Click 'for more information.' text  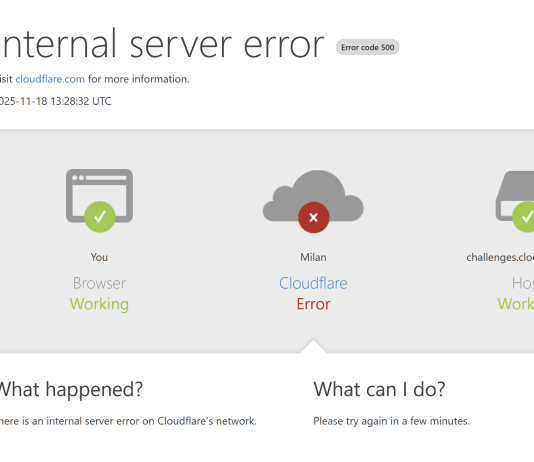pos(139,79)
